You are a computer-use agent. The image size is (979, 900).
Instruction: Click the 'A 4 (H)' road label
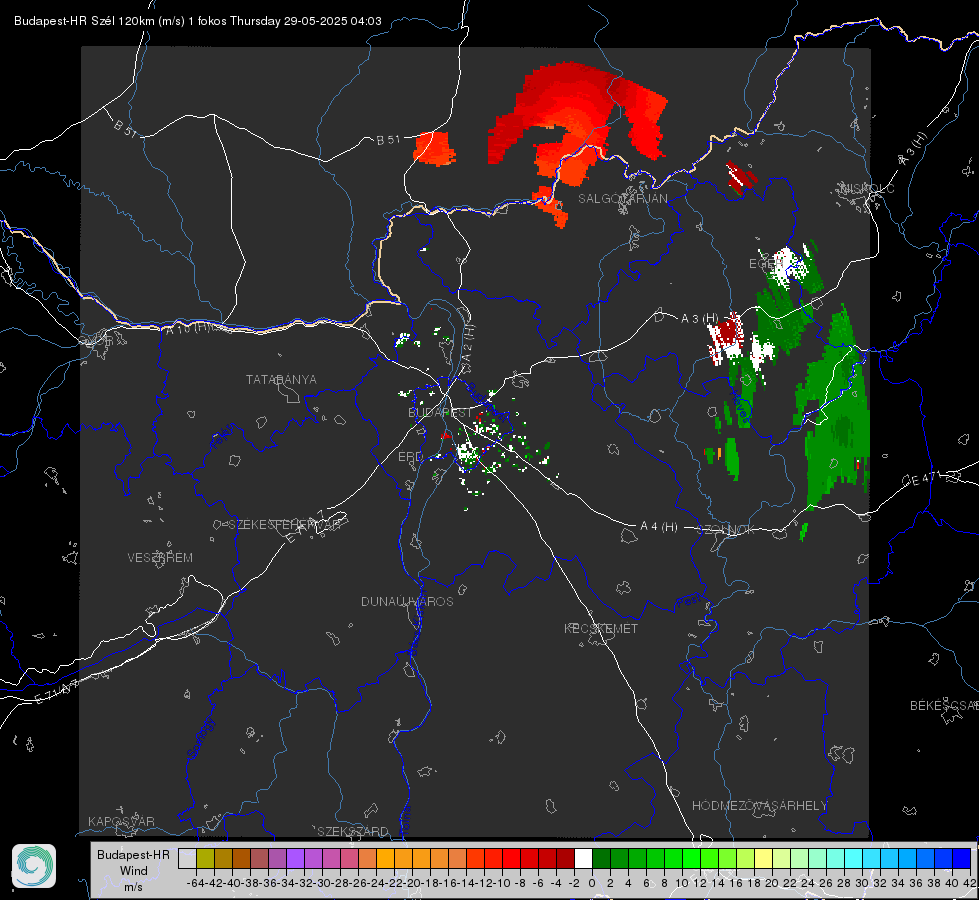[x=659, y=527]
